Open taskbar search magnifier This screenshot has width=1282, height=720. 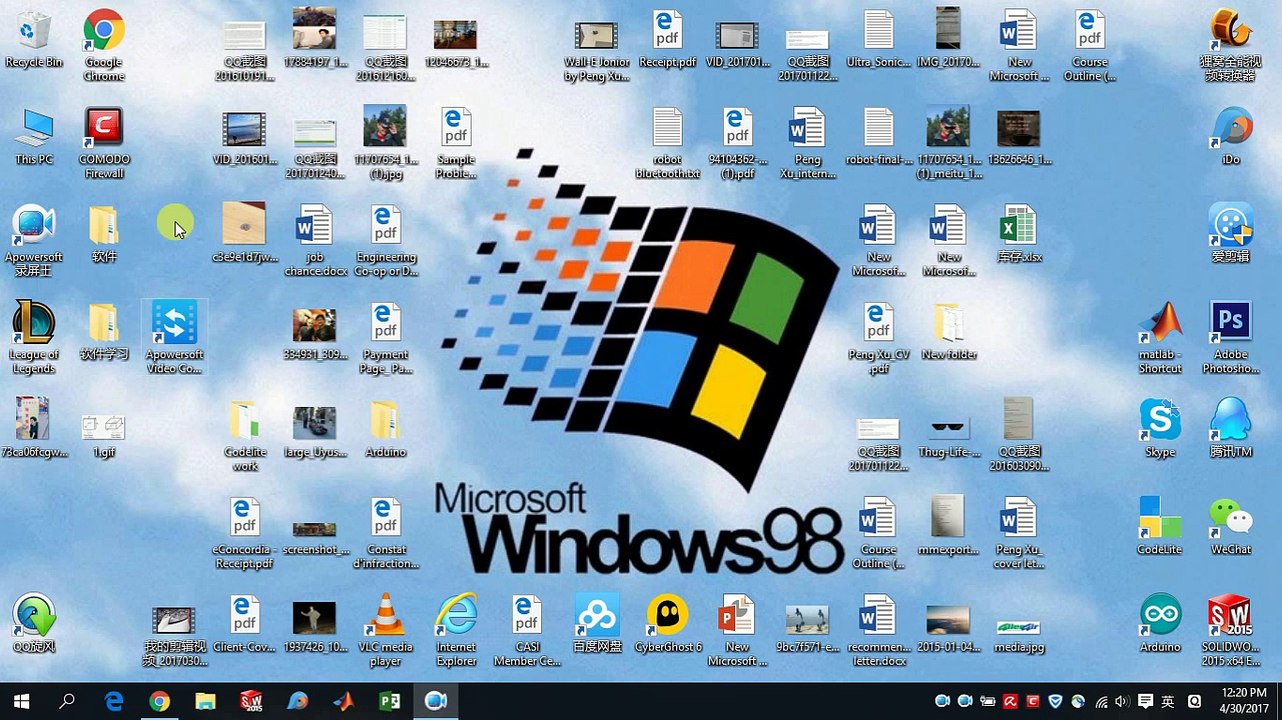pos(67,701)
